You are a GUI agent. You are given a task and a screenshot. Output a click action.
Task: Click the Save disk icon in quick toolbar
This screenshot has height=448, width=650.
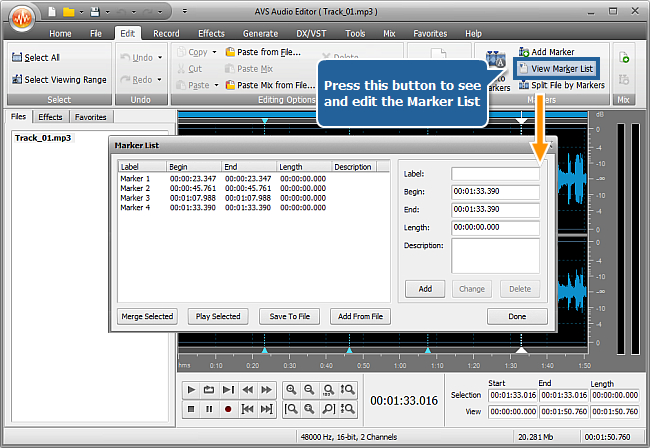pos(95,12)
